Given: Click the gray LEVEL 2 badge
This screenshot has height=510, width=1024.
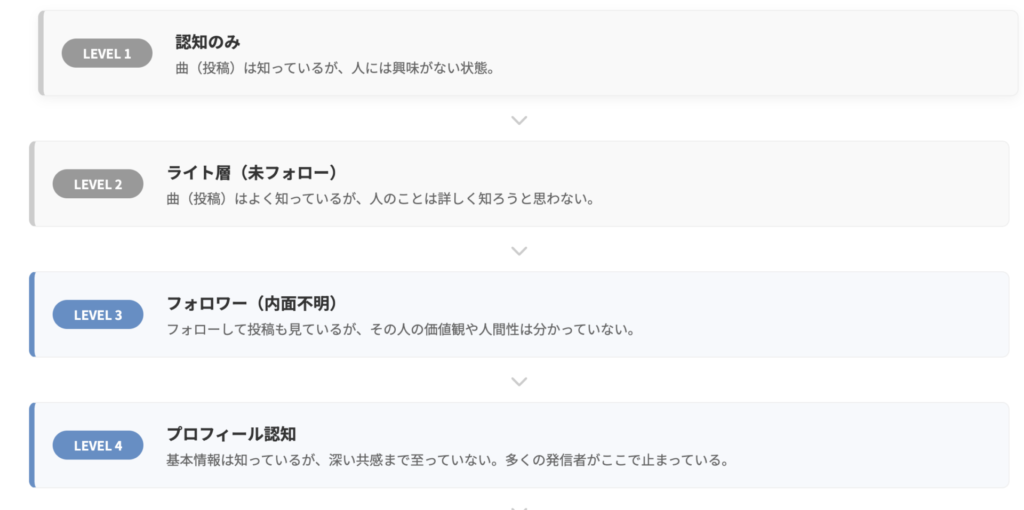Looking at the screenshot, I should 98,184.
